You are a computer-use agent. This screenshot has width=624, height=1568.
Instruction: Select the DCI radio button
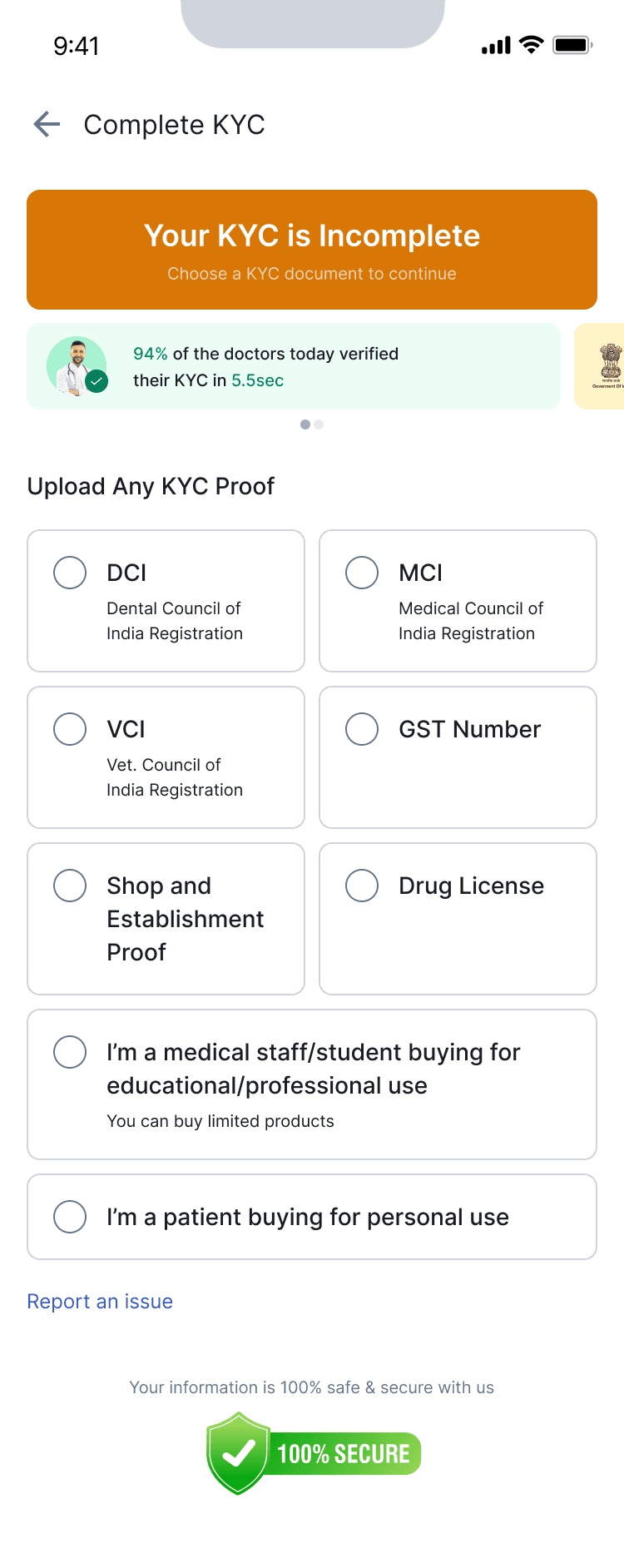click(70, 573)
